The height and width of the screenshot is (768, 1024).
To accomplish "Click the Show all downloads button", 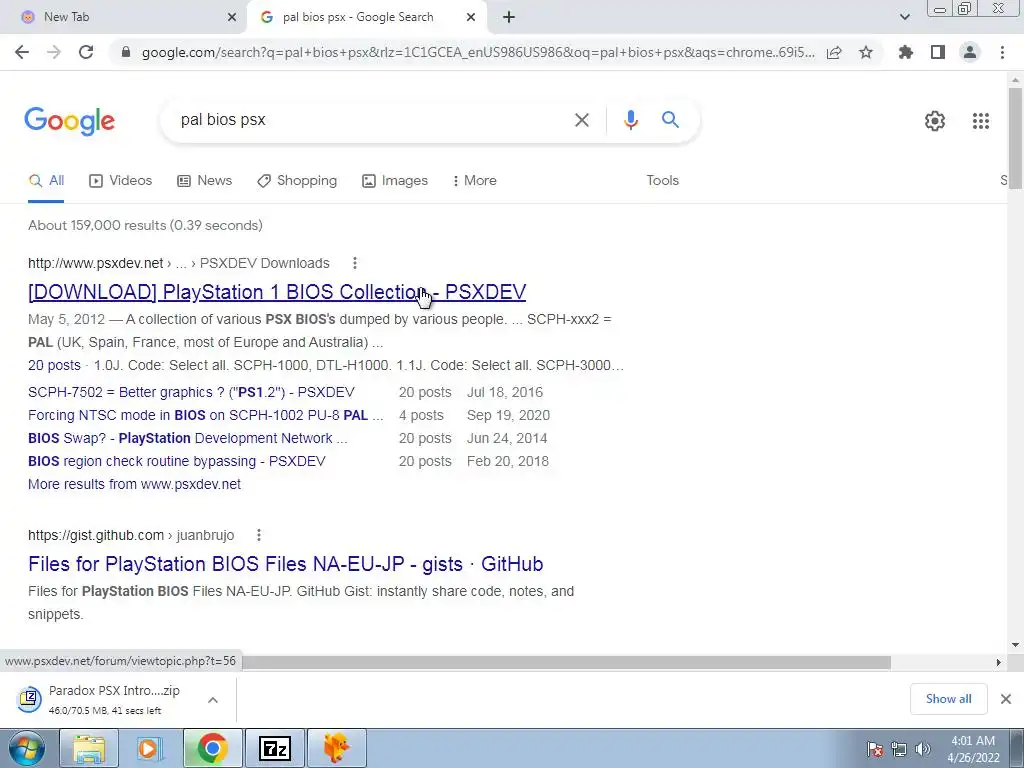I will pyautogui.click(x=948, y=699).
